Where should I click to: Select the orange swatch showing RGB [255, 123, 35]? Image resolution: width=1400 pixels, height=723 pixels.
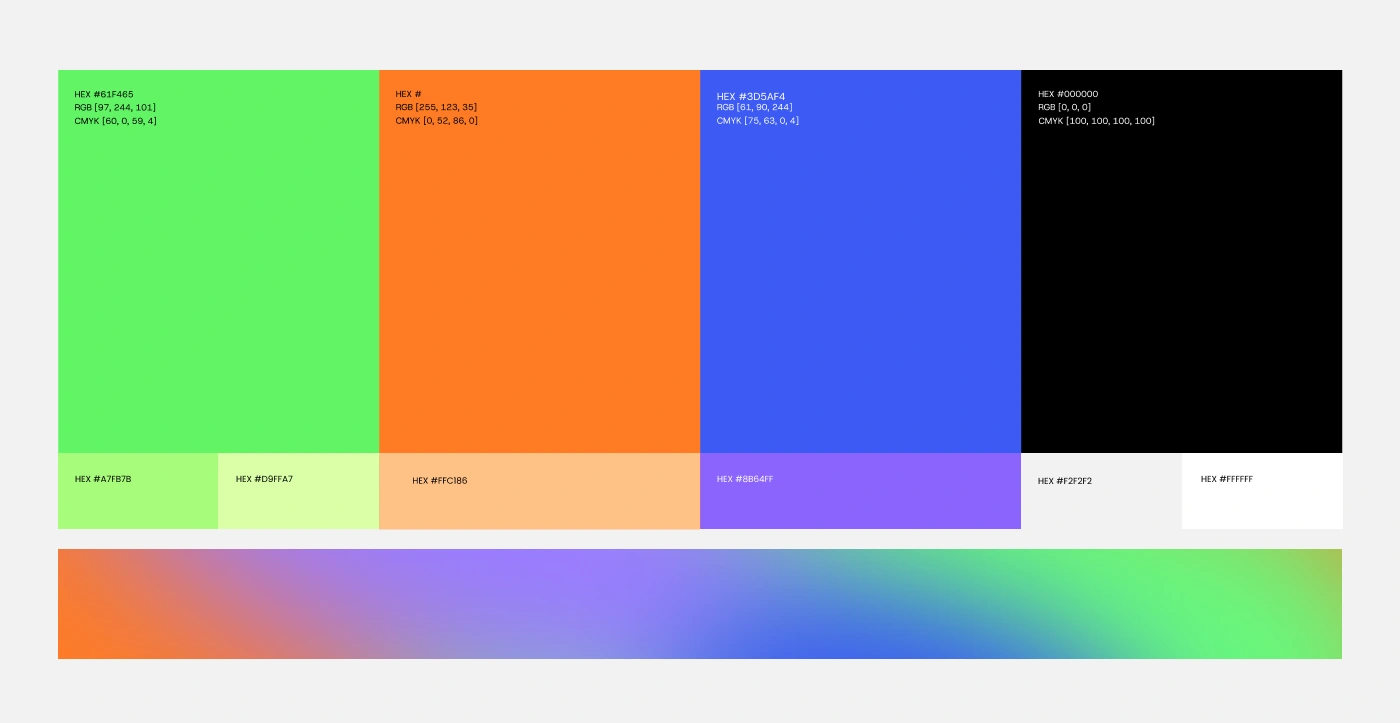(540, 280)
